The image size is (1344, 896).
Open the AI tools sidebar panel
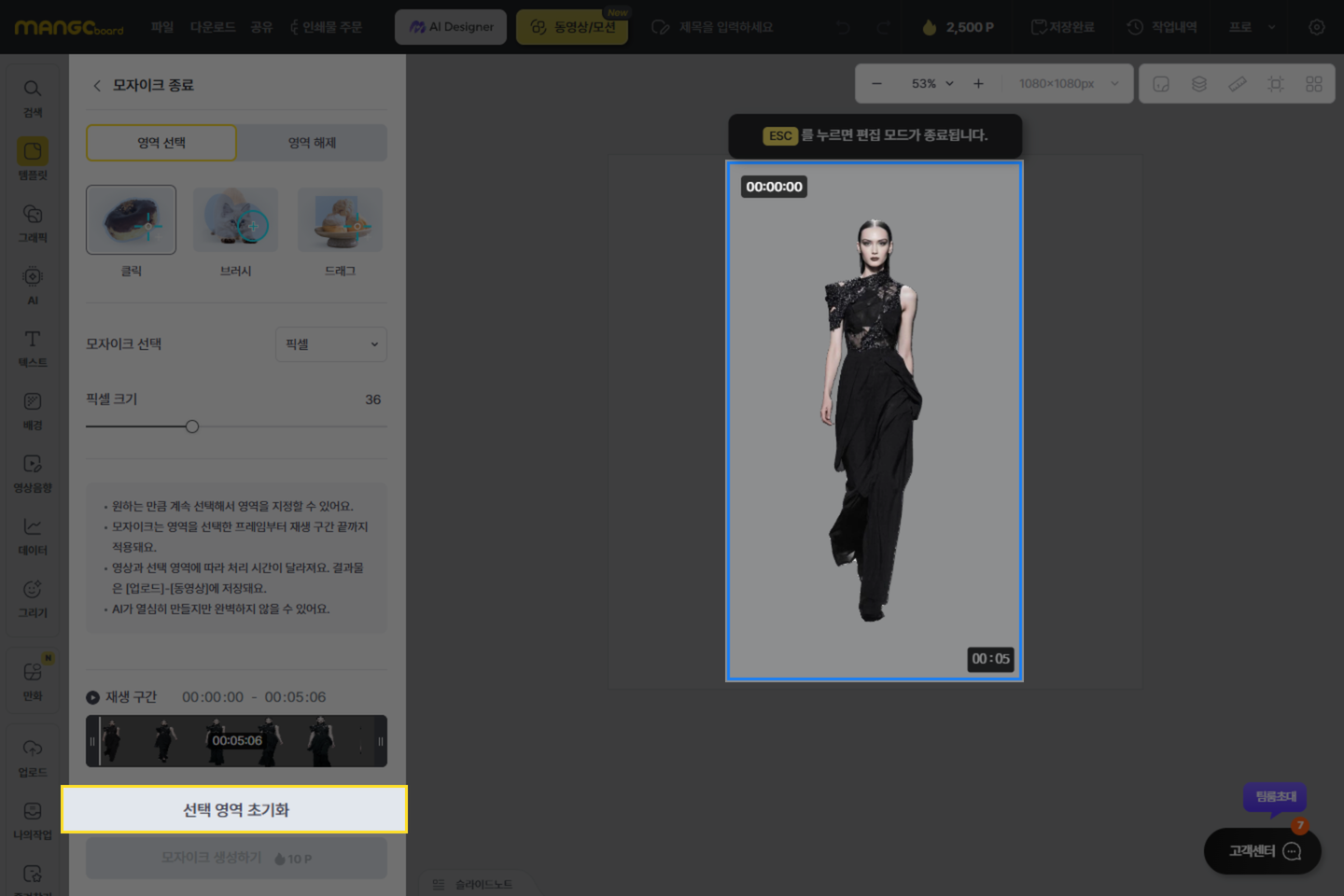coord(33,286)
